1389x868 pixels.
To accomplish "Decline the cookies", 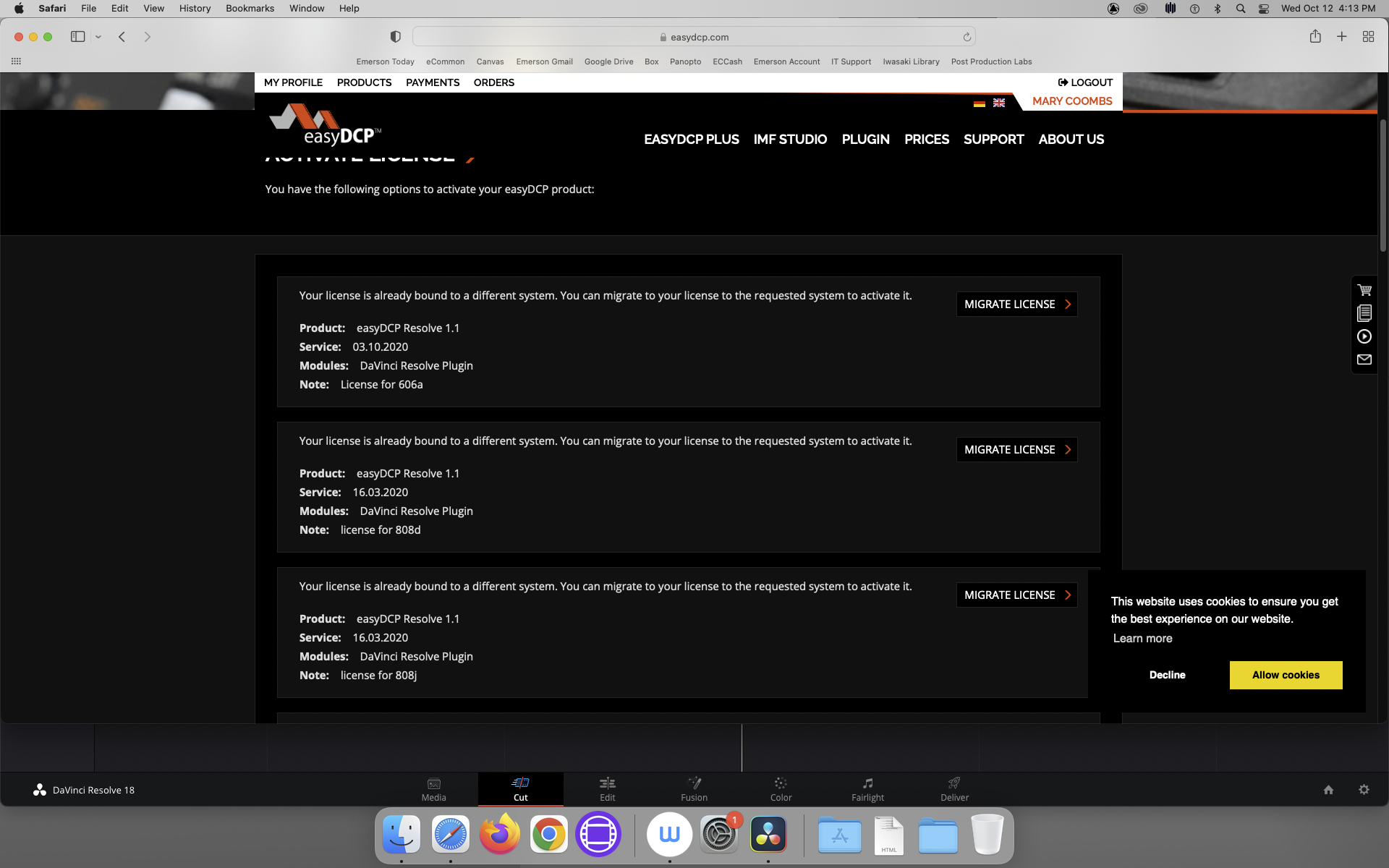I will click(1167, 675).
